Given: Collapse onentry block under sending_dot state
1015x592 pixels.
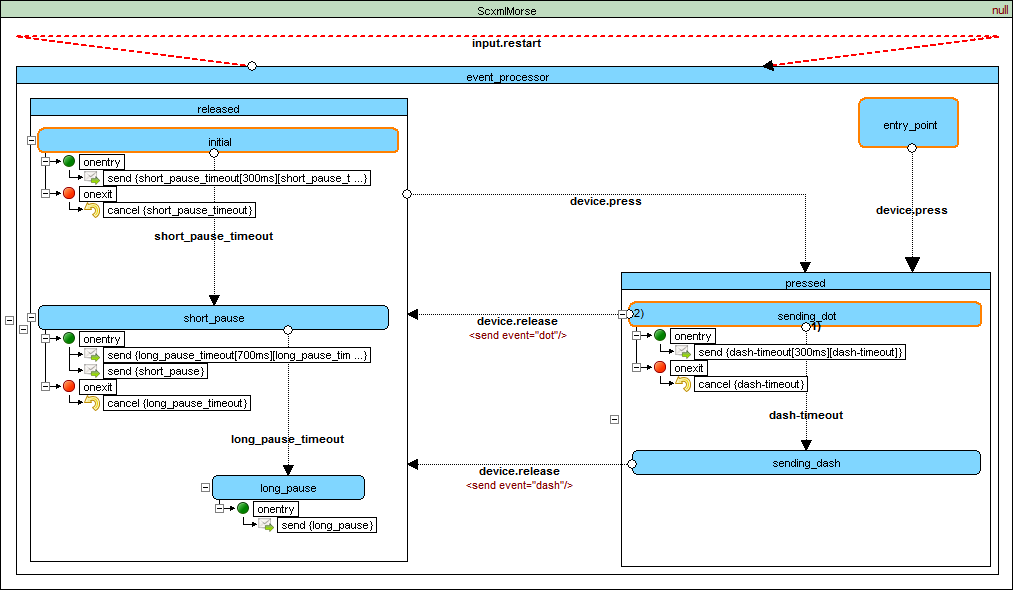Looking at the screenshot, I should 636,336.
